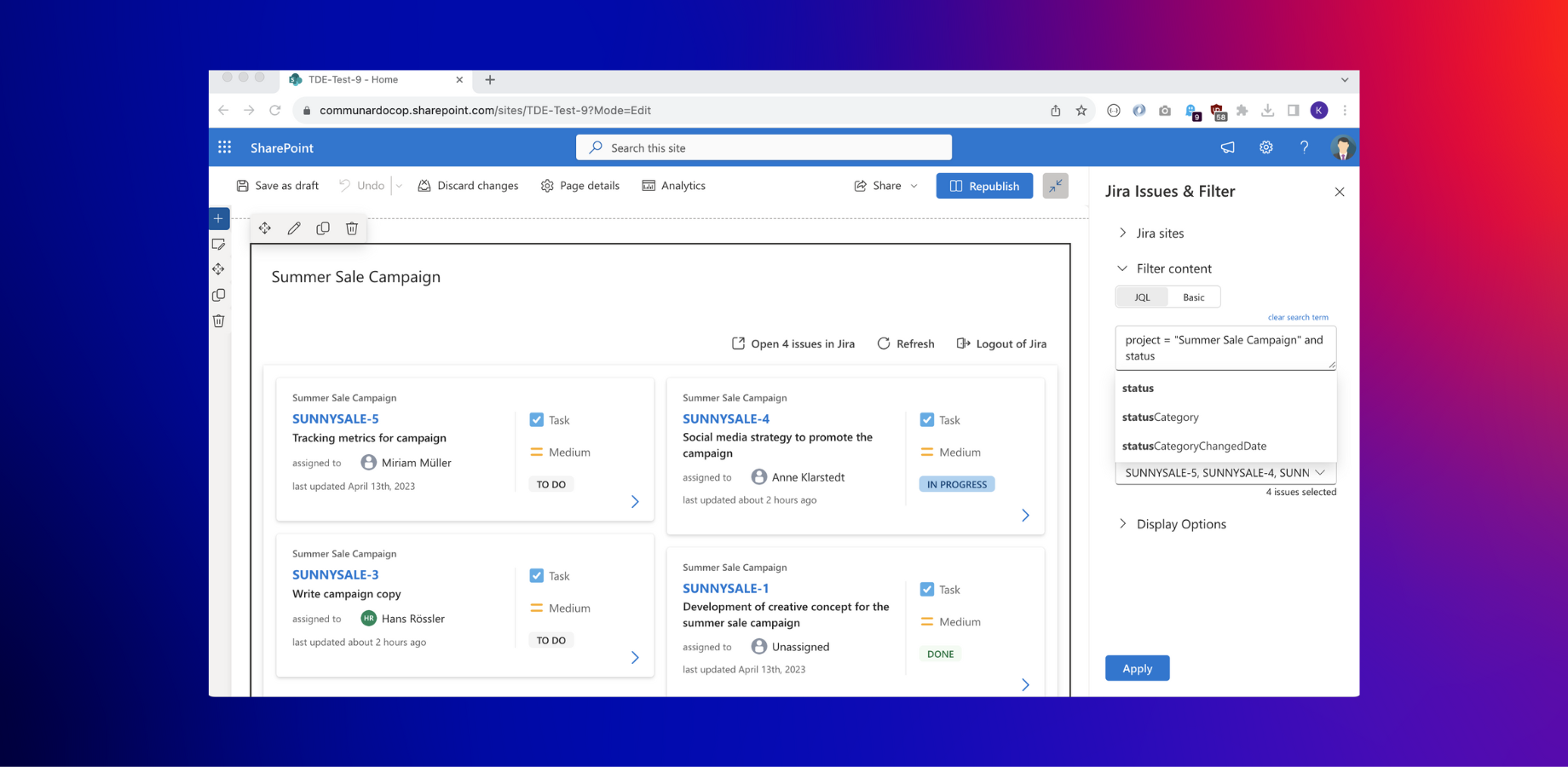Screen dimensions: 1568x767
Task: Open Chrome profile K avatar
Action: pos(1319,110)
